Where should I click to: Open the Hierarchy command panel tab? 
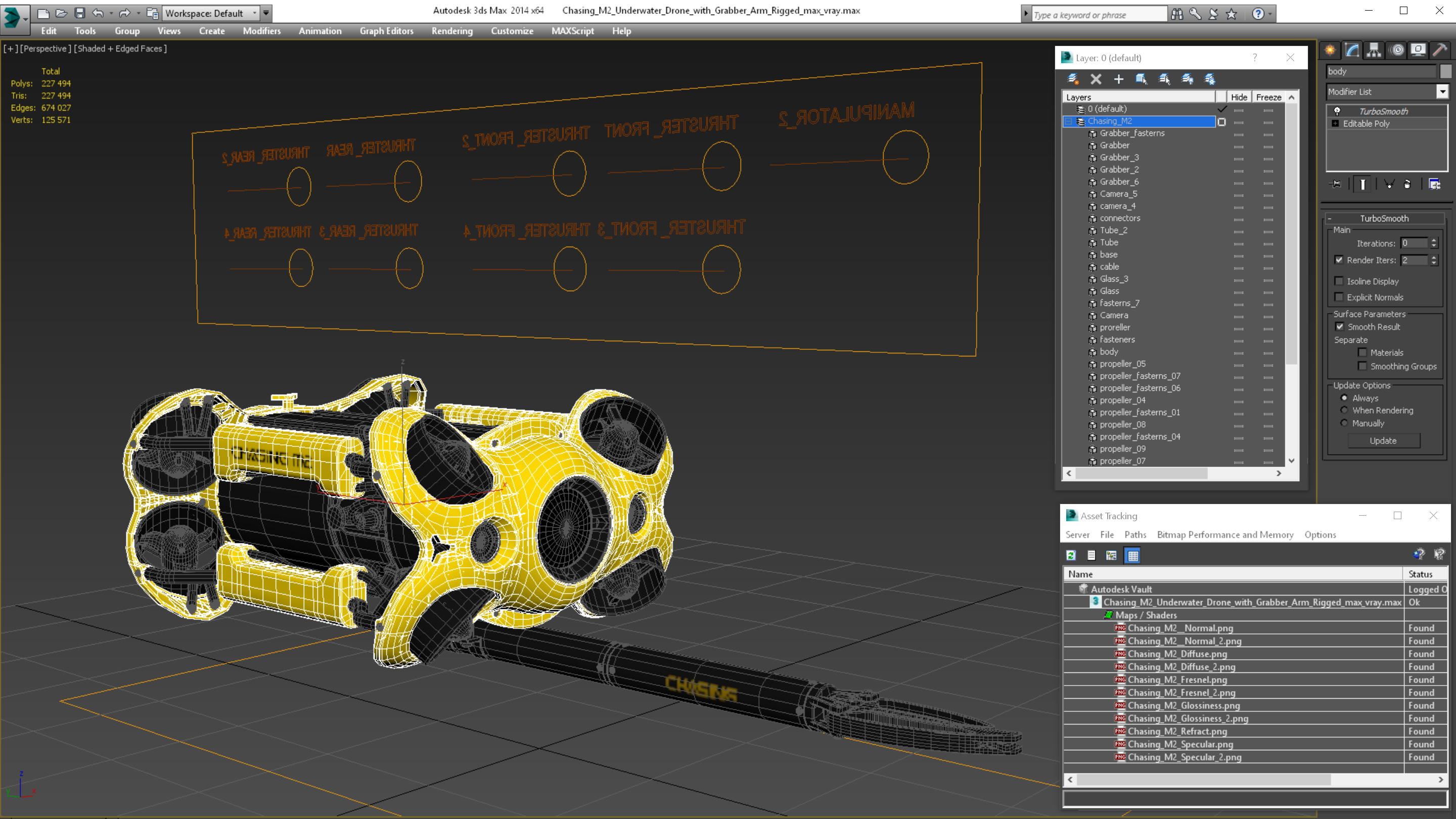tap(1374, 51)
